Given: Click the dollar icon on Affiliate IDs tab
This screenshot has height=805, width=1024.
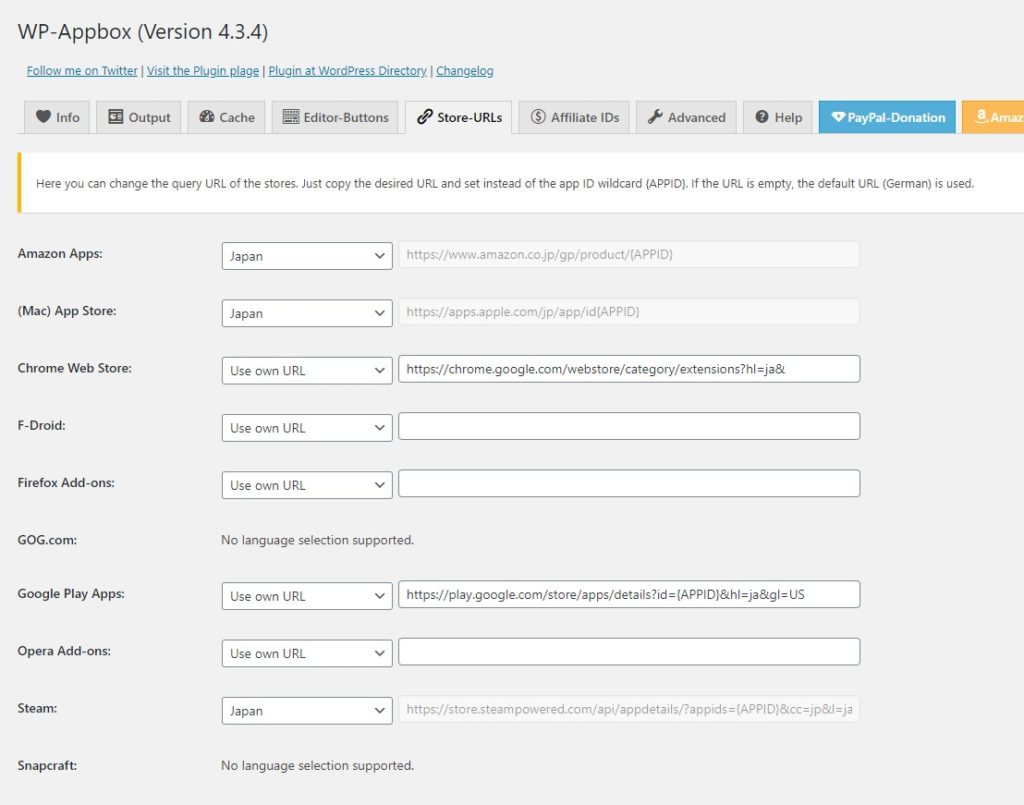Looking at the screenshot, I should tap(538, 117).
